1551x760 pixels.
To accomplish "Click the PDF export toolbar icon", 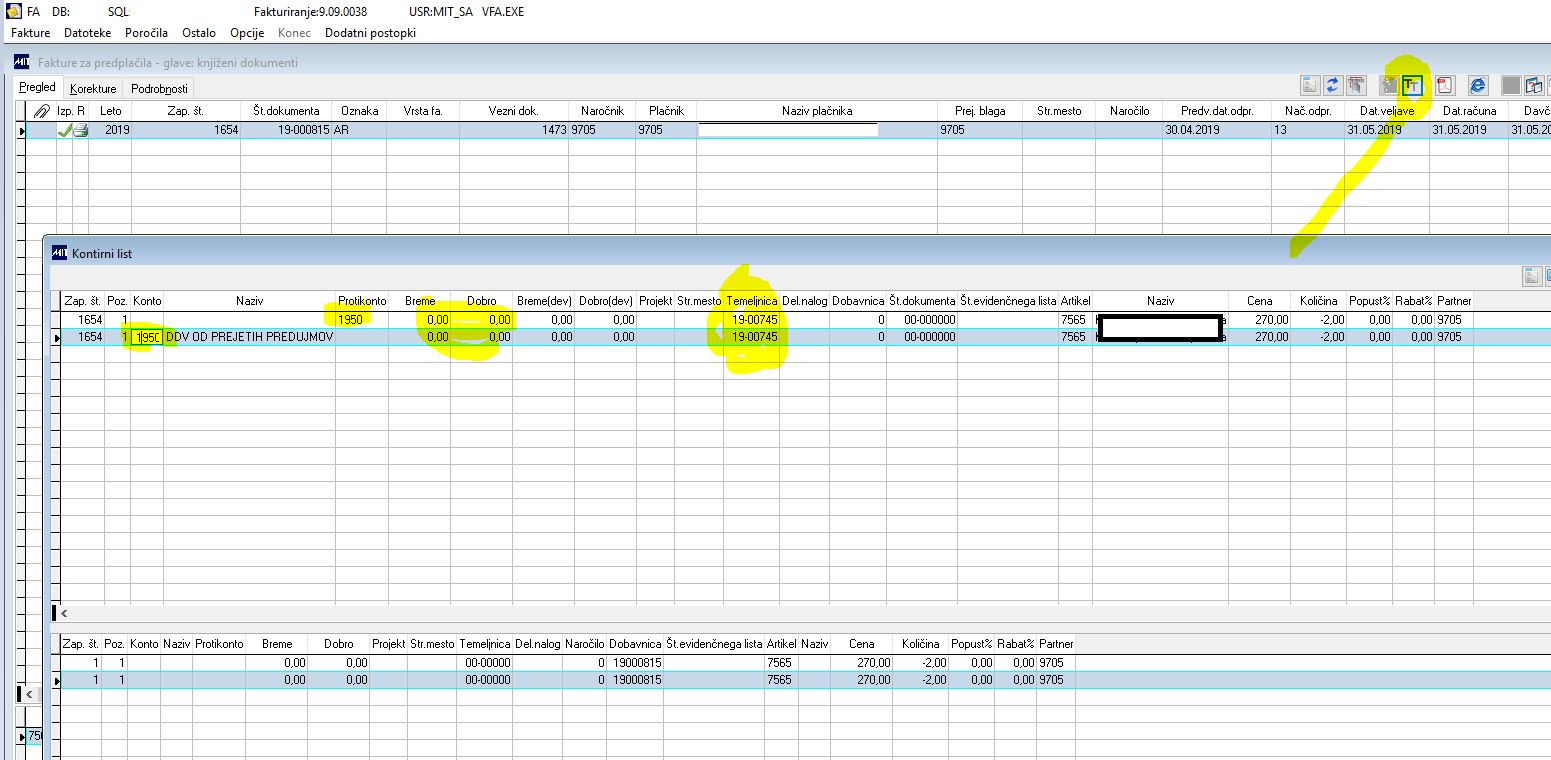I will click(1444, 85).
